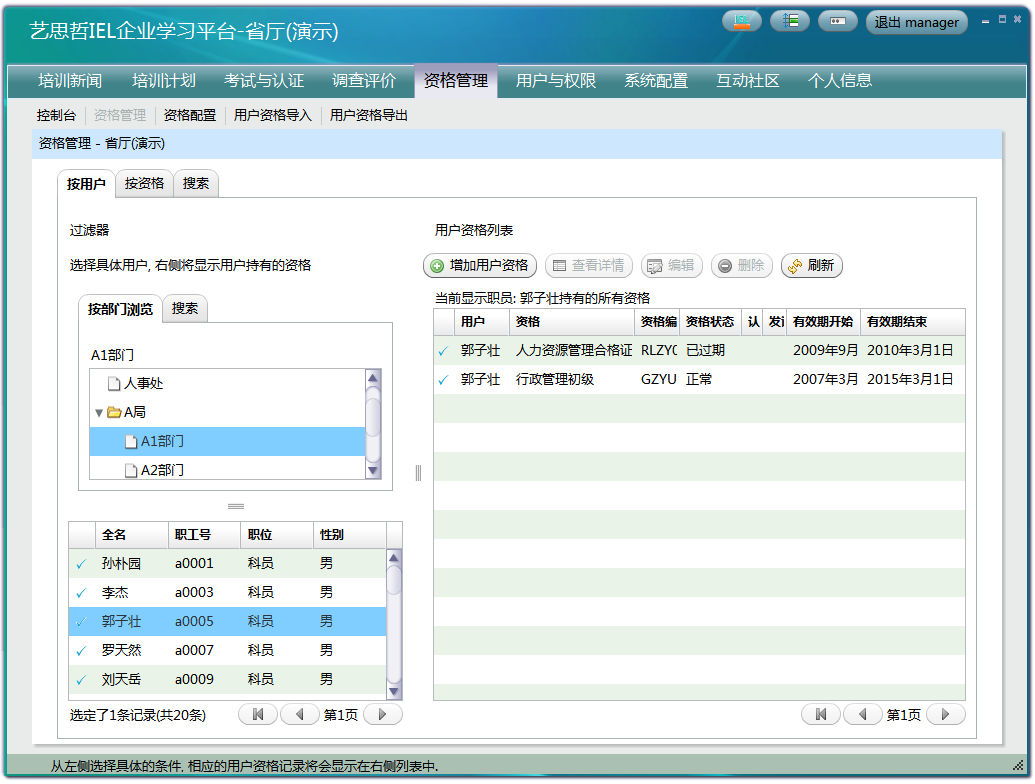
Task: Sort user list by 全名 column
Action: (x=131, y=535)
